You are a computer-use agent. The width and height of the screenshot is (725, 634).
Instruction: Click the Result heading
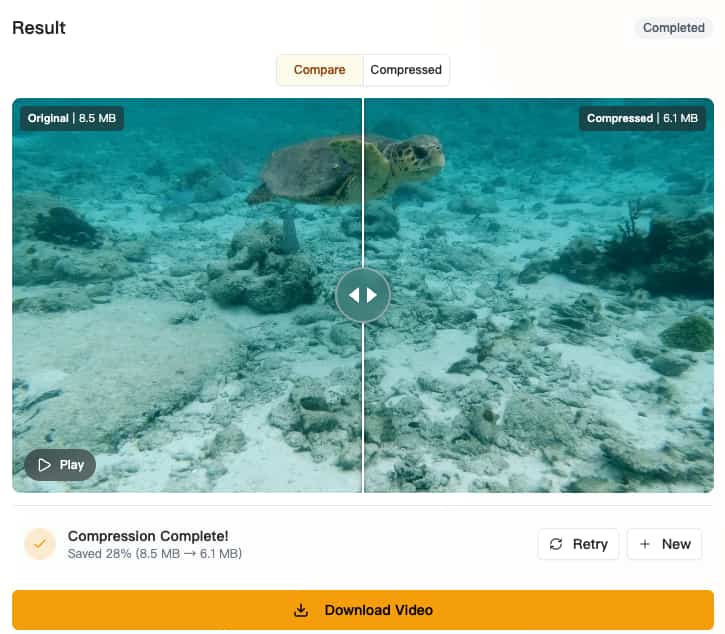pos(39,28)
